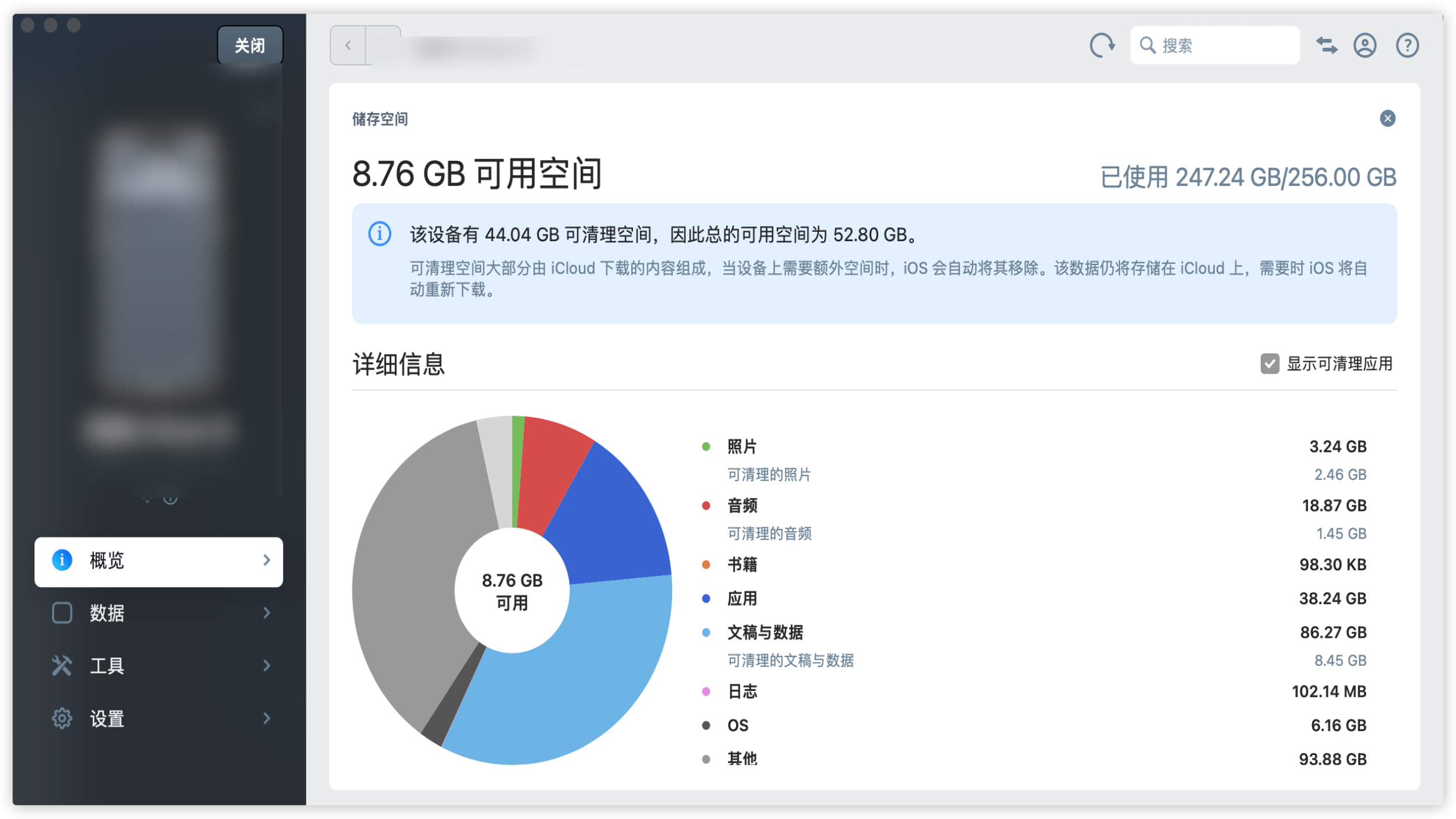Image resolution: width=1456 pixels, height=819 pixels.
Task: Select the 概览 sidebar item
Action: tap(158, 562)
